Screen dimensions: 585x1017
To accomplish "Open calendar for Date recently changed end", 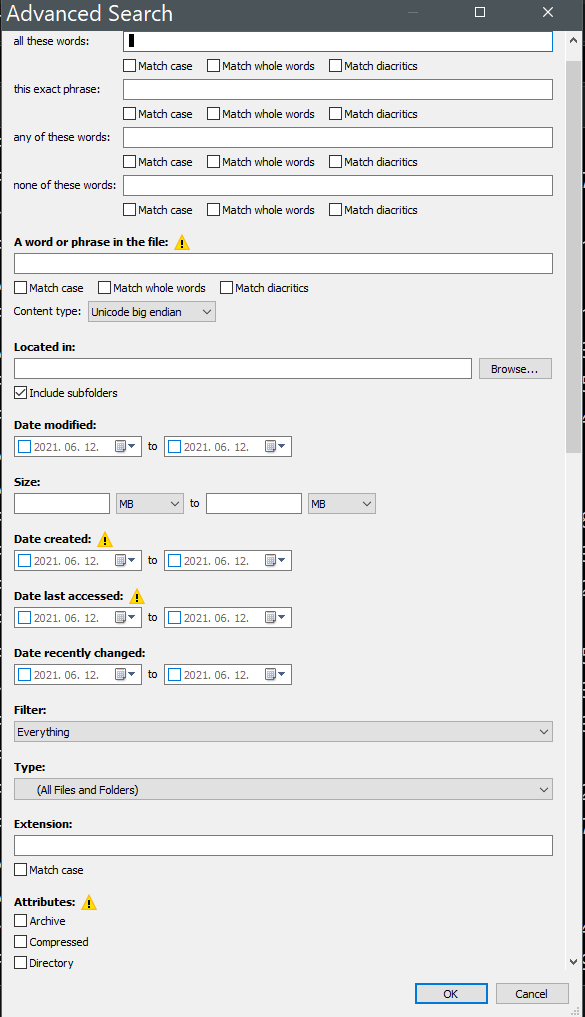I will pyautogui.click(x=275, y=675).
